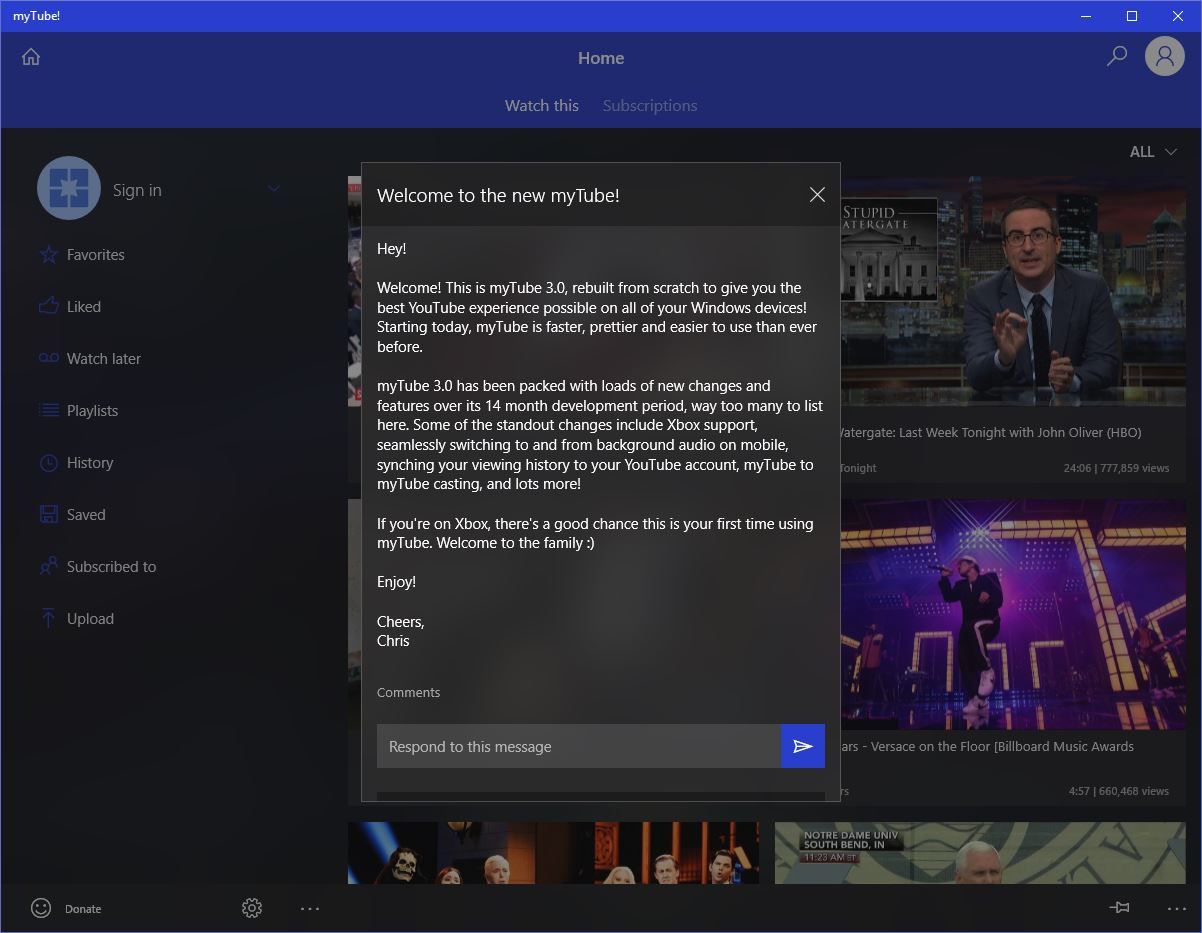This screenshot has height=933, width=1202.
Task: Open the Subscribed to page
Action: pos(110,566)
